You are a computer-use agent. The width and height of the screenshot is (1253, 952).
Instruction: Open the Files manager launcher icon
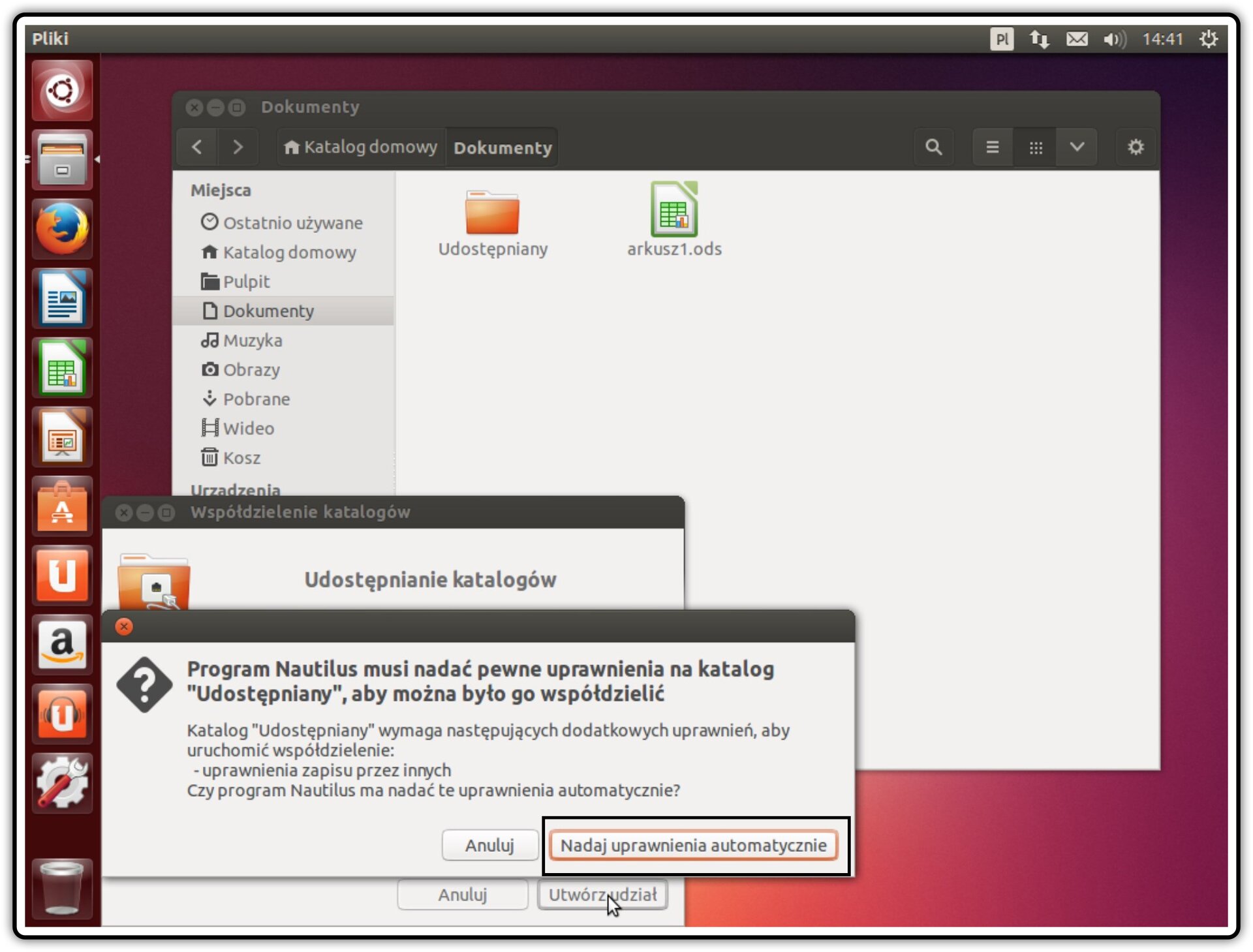62,160
